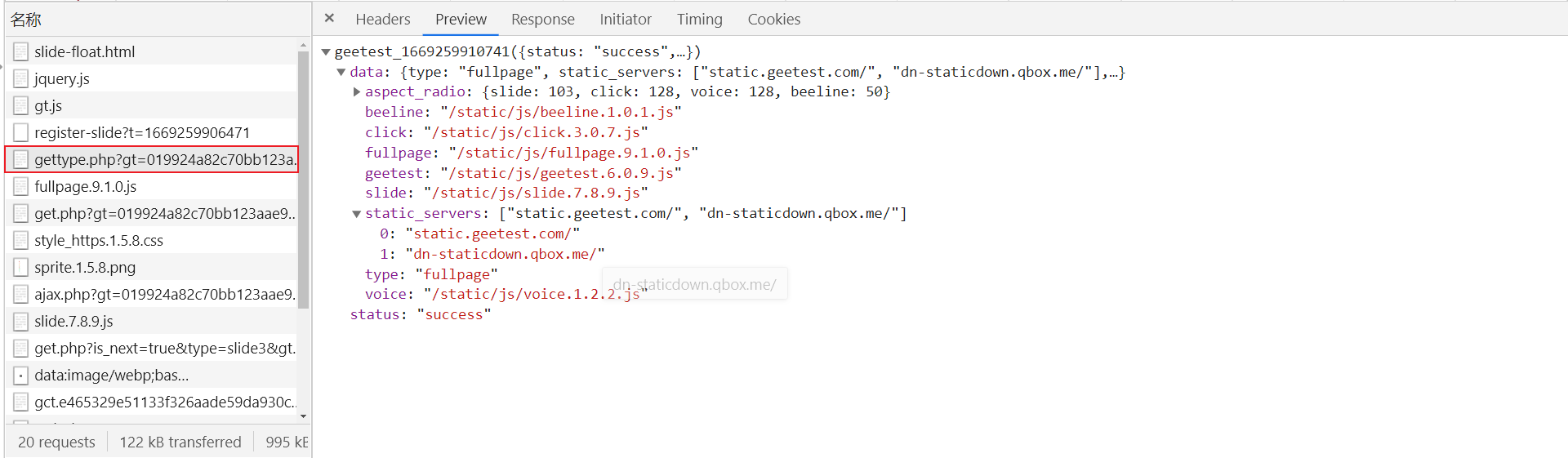Select the jquery.js request
Screen dimensions: 1568x458
pyautogui.click(x=152, y=78)
